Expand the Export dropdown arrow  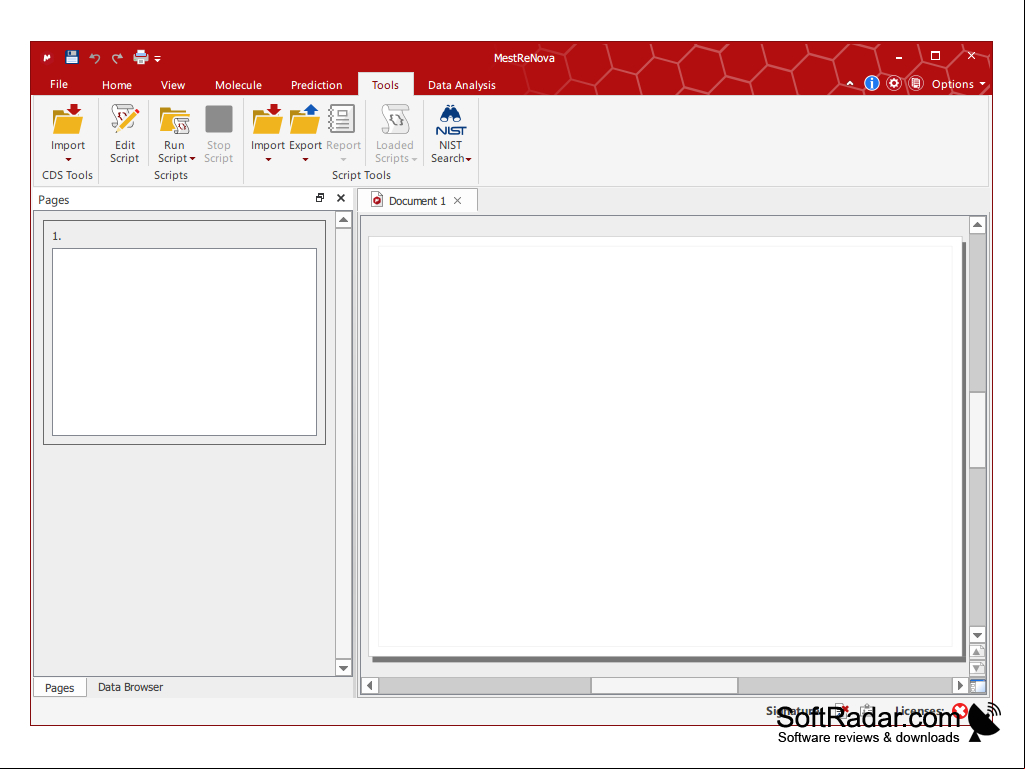(305, 160)
